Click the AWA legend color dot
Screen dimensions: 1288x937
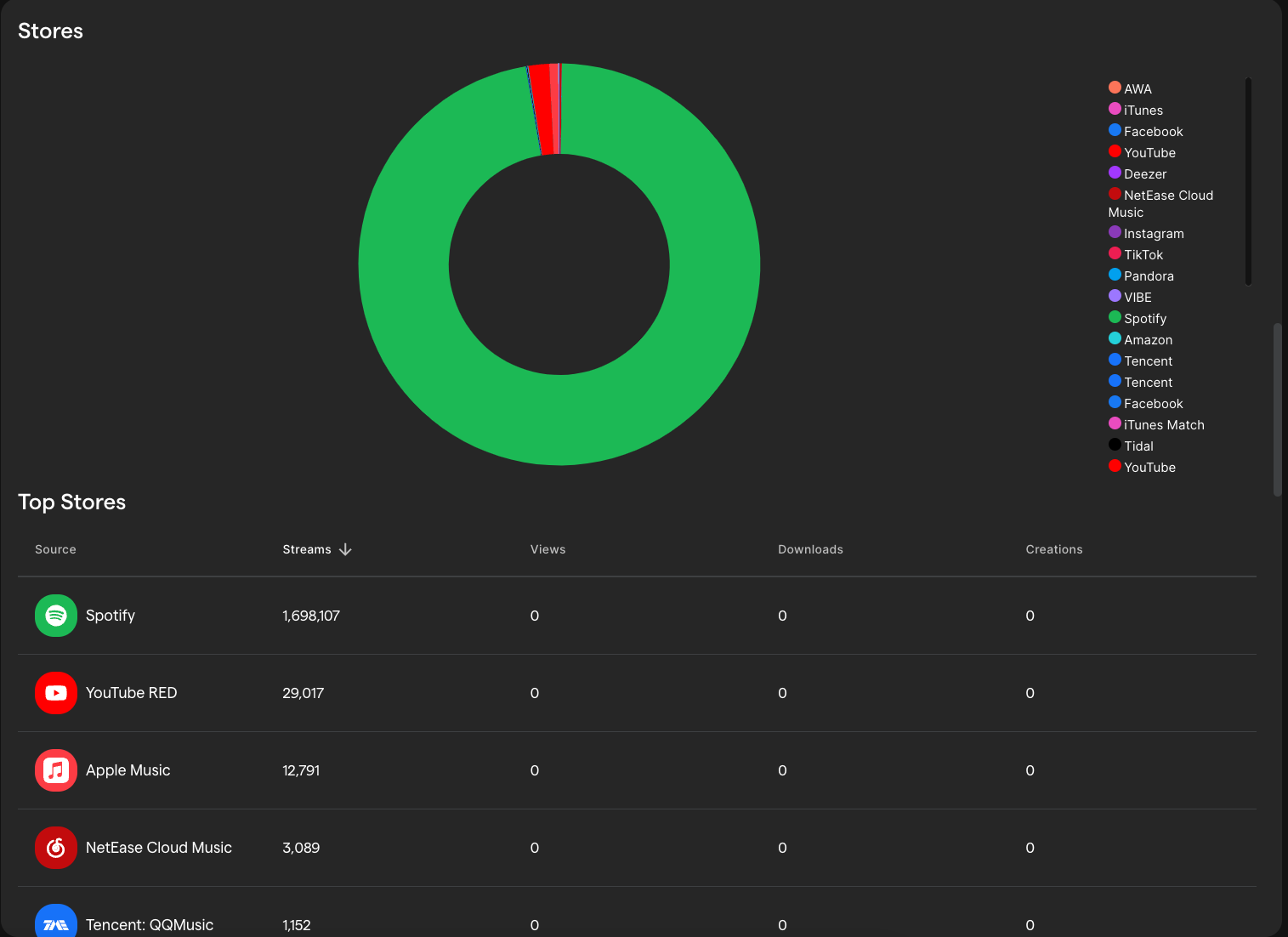pos(1115,87)
